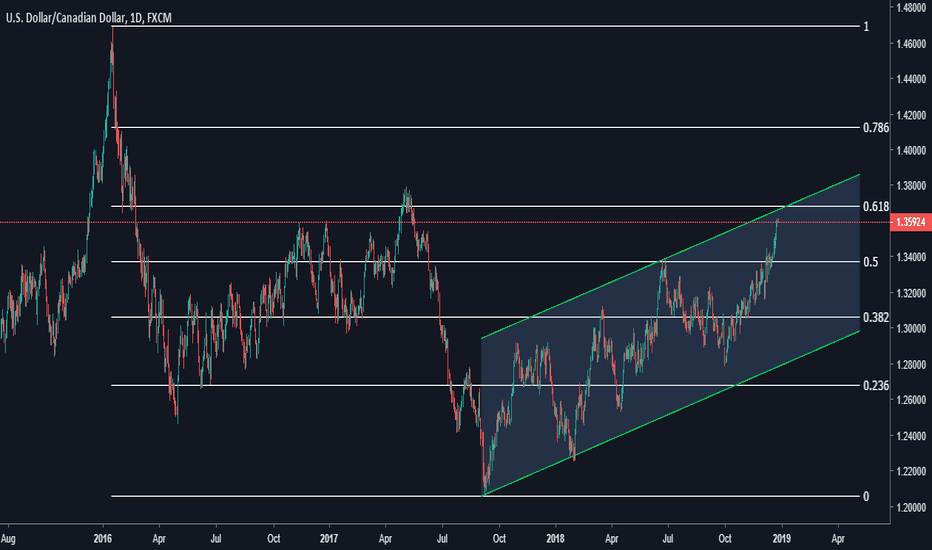Viewport: 932px width, 550px height.
Task: Click the 2018 label on time axis
Action: 555,539
